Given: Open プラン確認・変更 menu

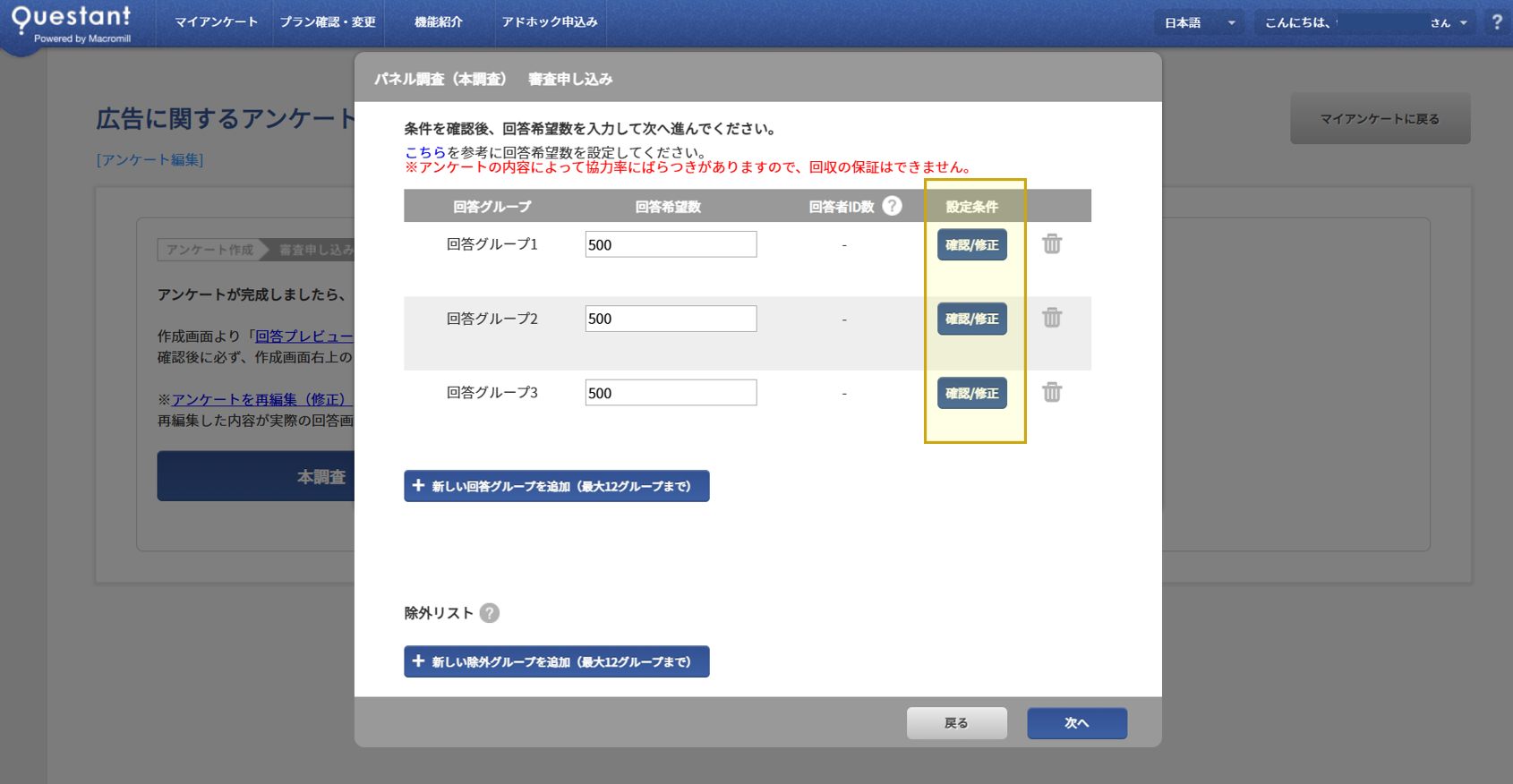Looking at the screenshot, I should pos(328,22).
